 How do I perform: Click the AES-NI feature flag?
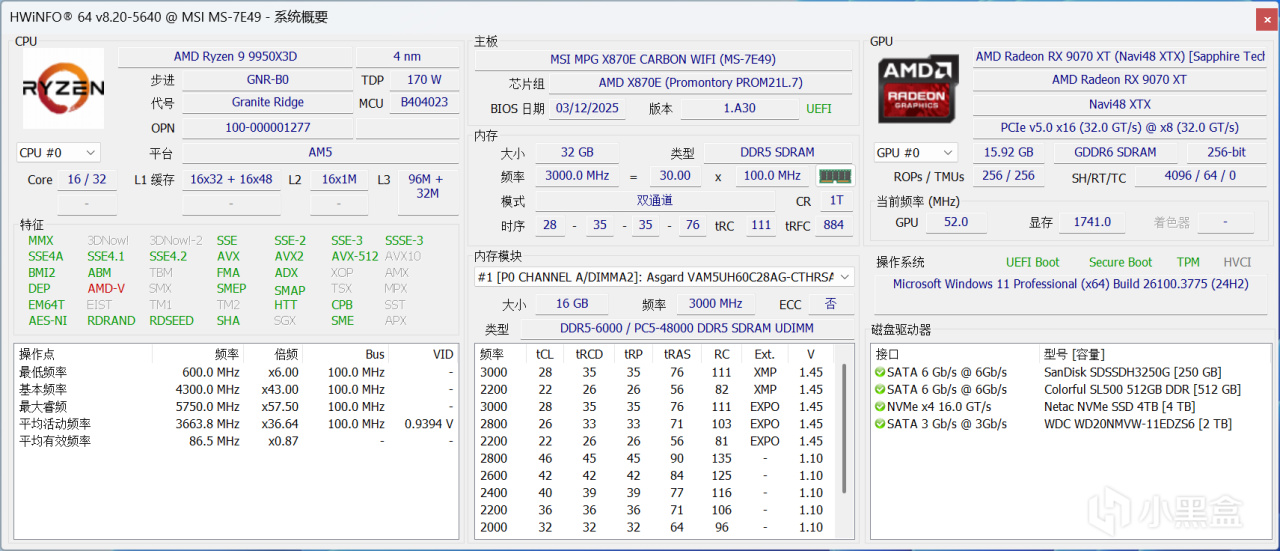[x=47, y=321]
